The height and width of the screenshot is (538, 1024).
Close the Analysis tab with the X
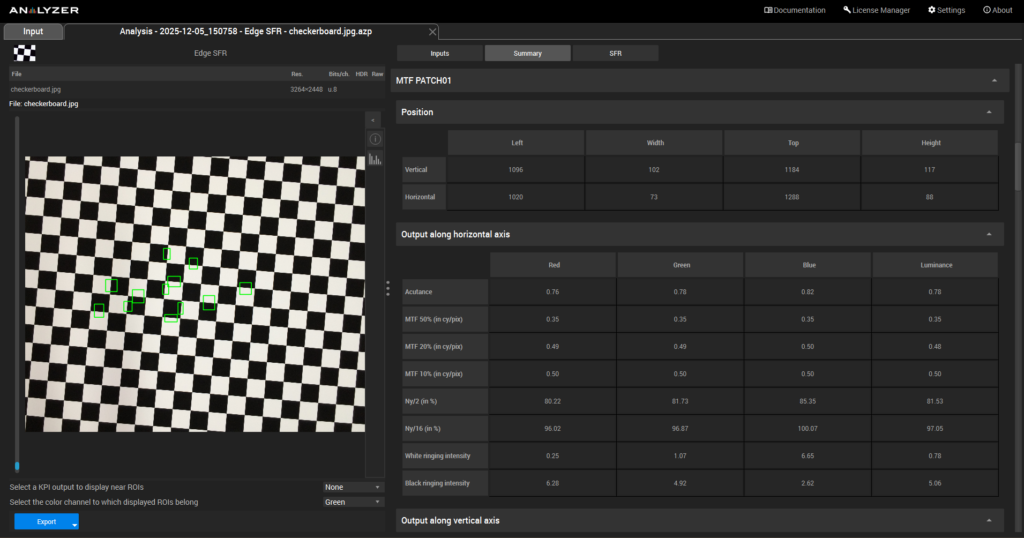pyautogui.click(x=432, y=32)
